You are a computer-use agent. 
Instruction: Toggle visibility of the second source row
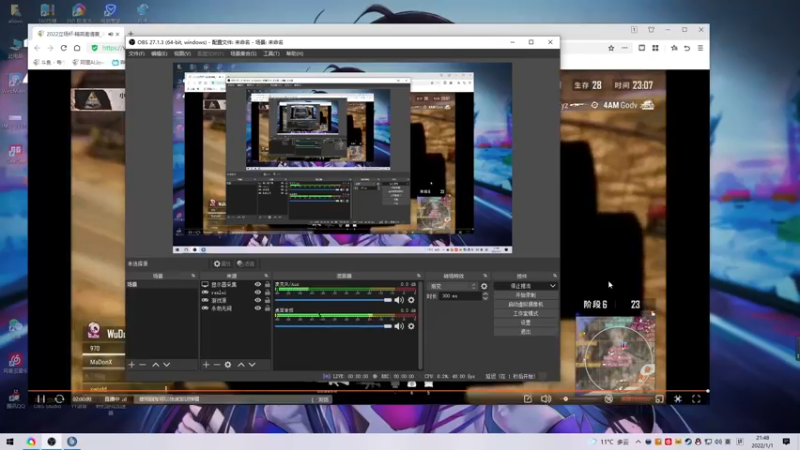pyautogui.click(x=258, y=293)
